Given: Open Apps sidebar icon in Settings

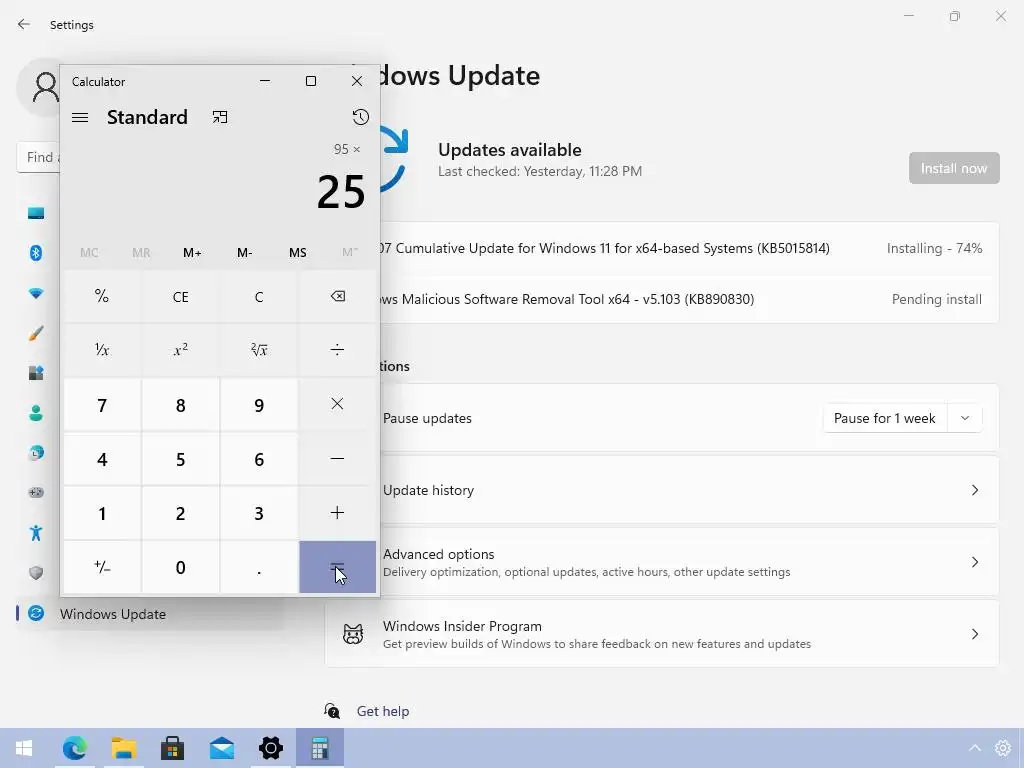Looking at the screenshot, I should click(36, 373).
